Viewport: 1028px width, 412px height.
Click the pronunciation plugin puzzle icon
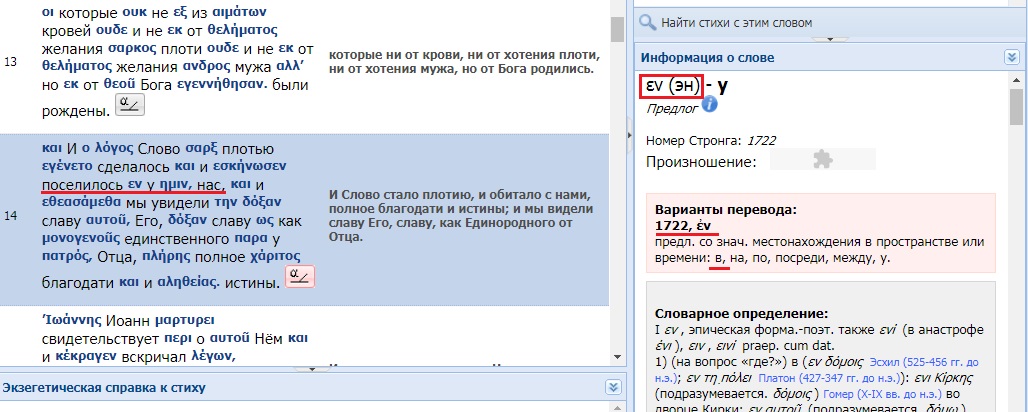point(822,160)
